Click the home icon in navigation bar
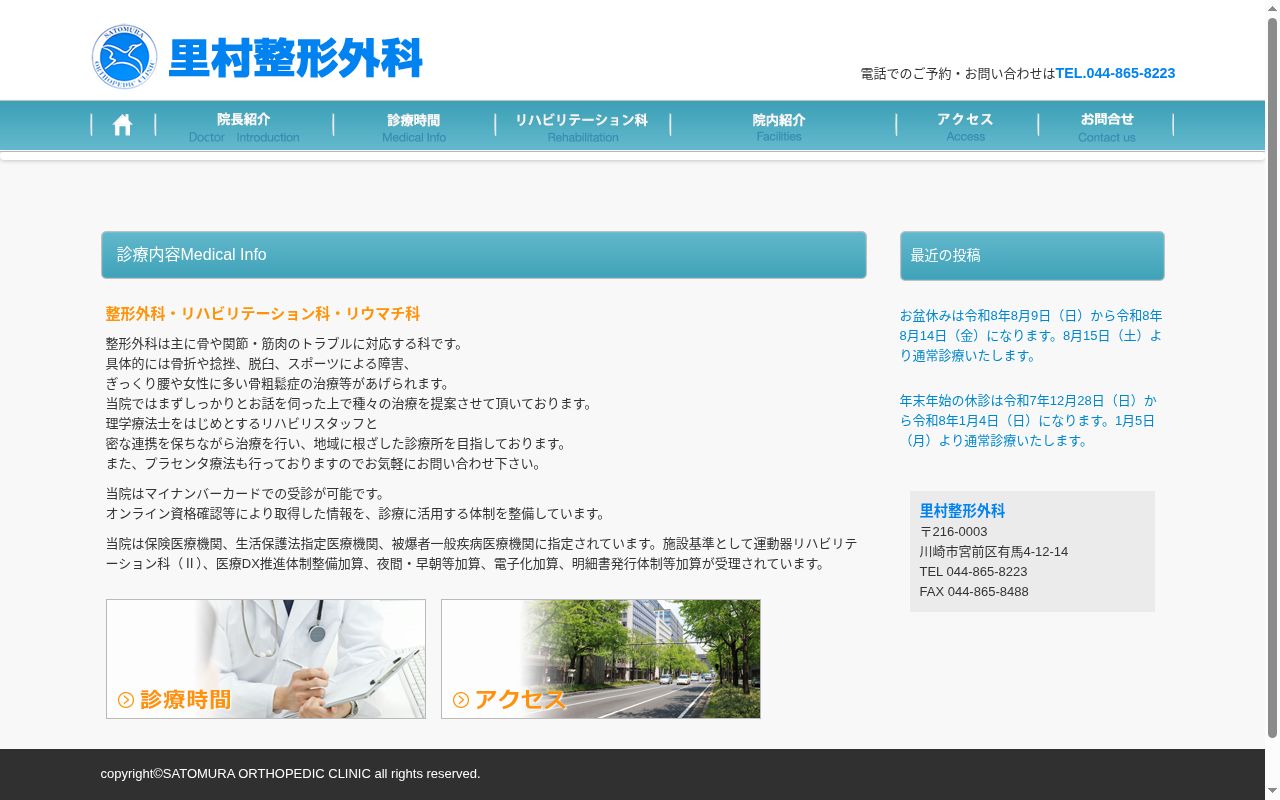 coord(122,125)
